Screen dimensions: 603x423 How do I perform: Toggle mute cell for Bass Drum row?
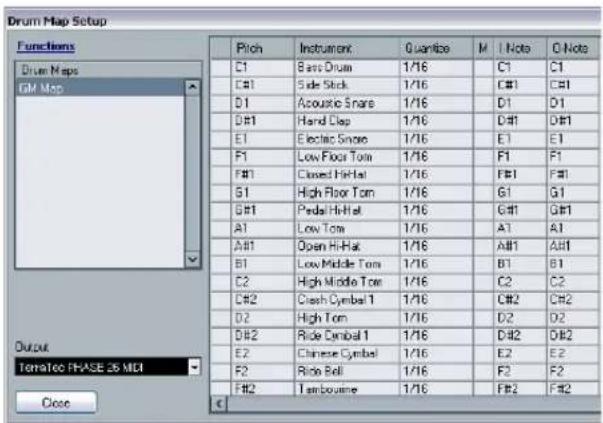(x=483, y=68)
